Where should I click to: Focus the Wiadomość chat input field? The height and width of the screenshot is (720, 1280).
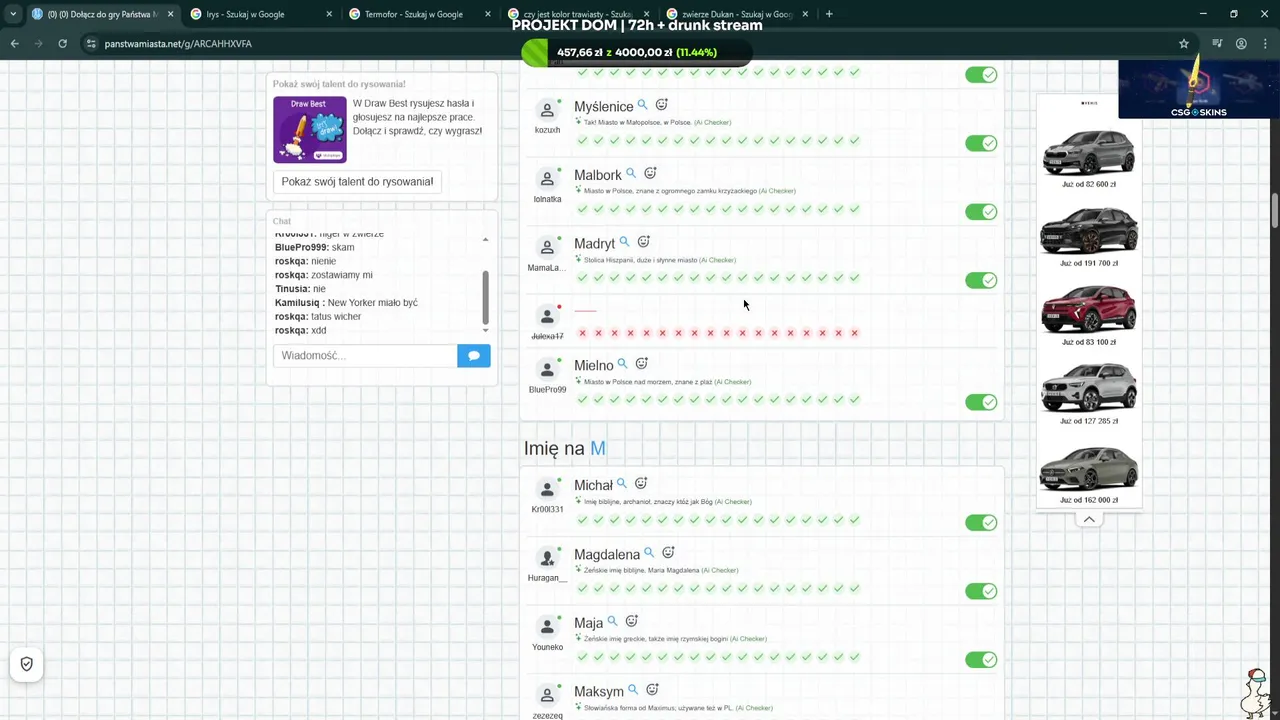point(365,356)
